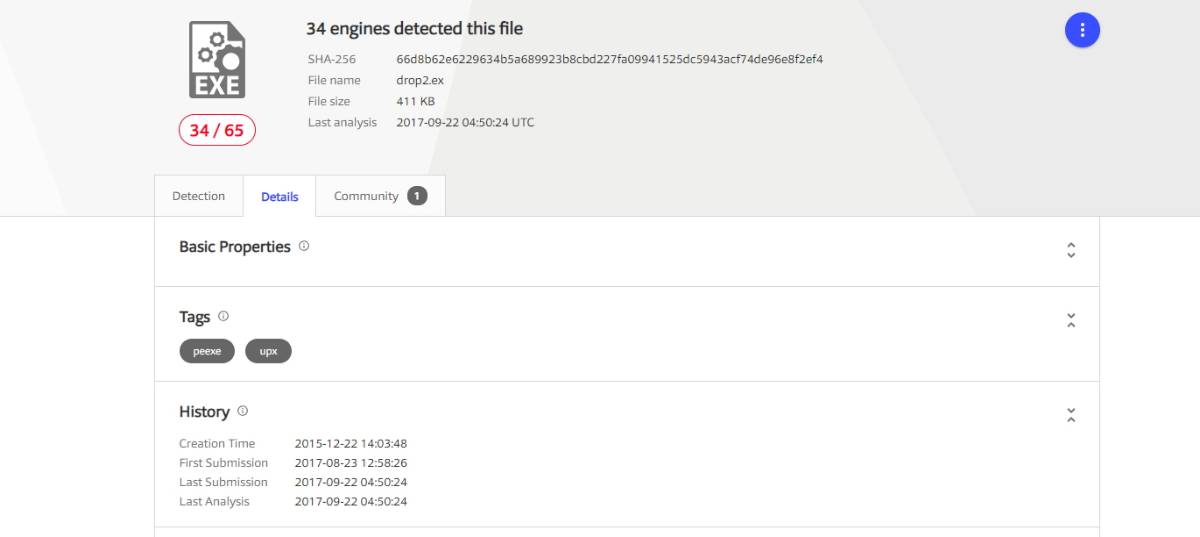Click the peexe tag
This screenshot has height=537, width=1200.
pos(207,351)
